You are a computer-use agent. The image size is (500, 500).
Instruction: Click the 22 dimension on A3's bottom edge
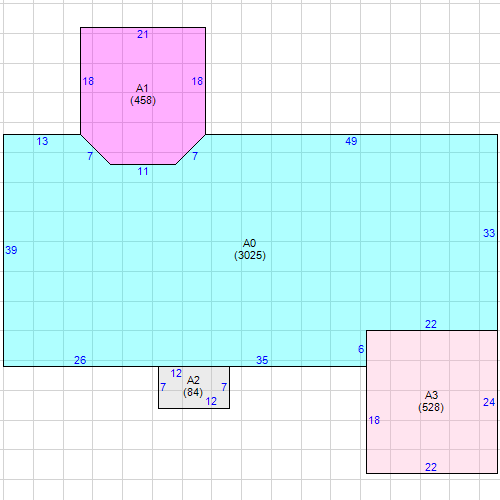point(431,467)
